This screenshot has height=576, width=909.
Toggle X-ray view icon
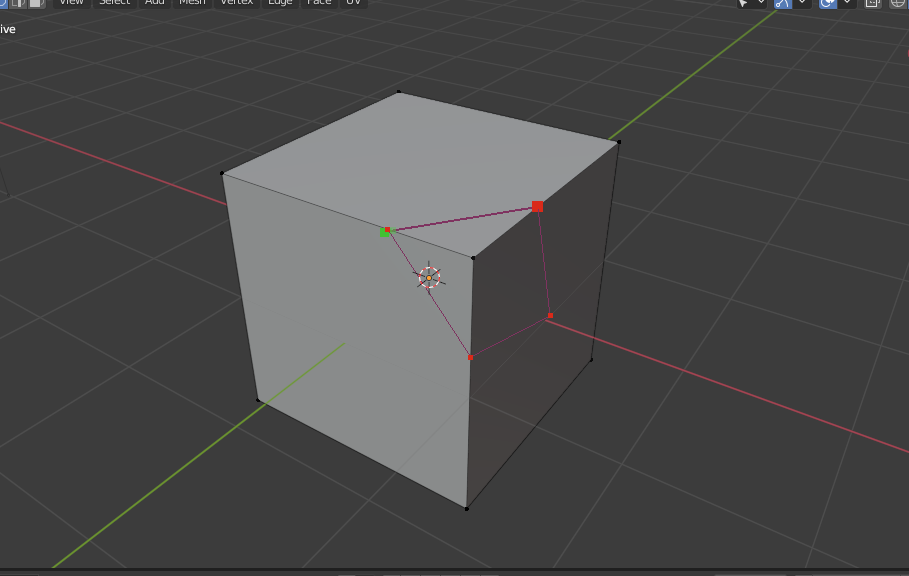872,3
